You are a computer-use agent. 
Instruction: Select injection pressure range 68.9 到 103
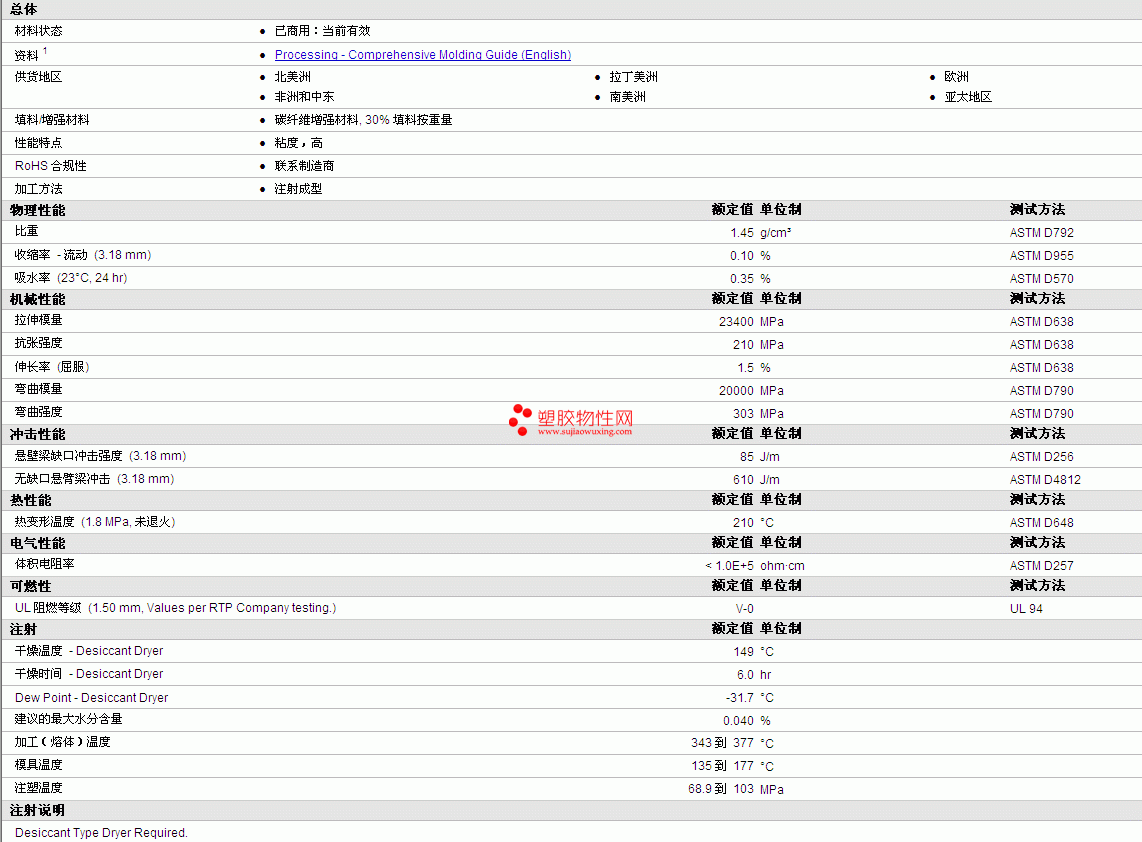pos(720,789)
